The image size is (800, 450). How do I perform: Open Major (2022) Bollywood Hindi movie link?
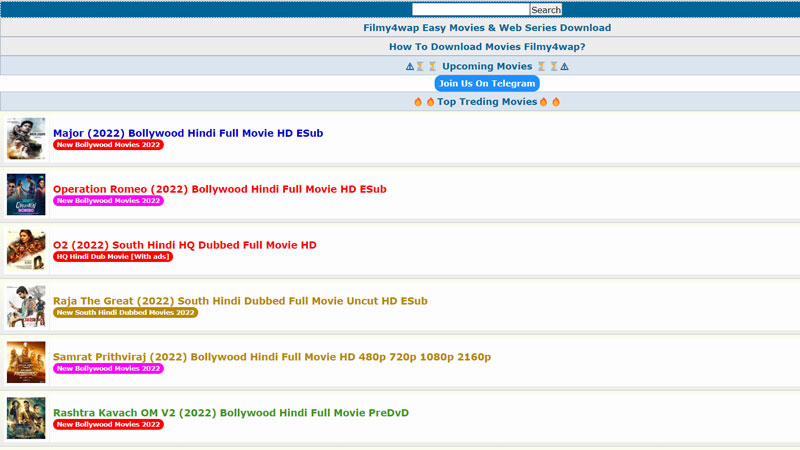[x=188, y=133]
